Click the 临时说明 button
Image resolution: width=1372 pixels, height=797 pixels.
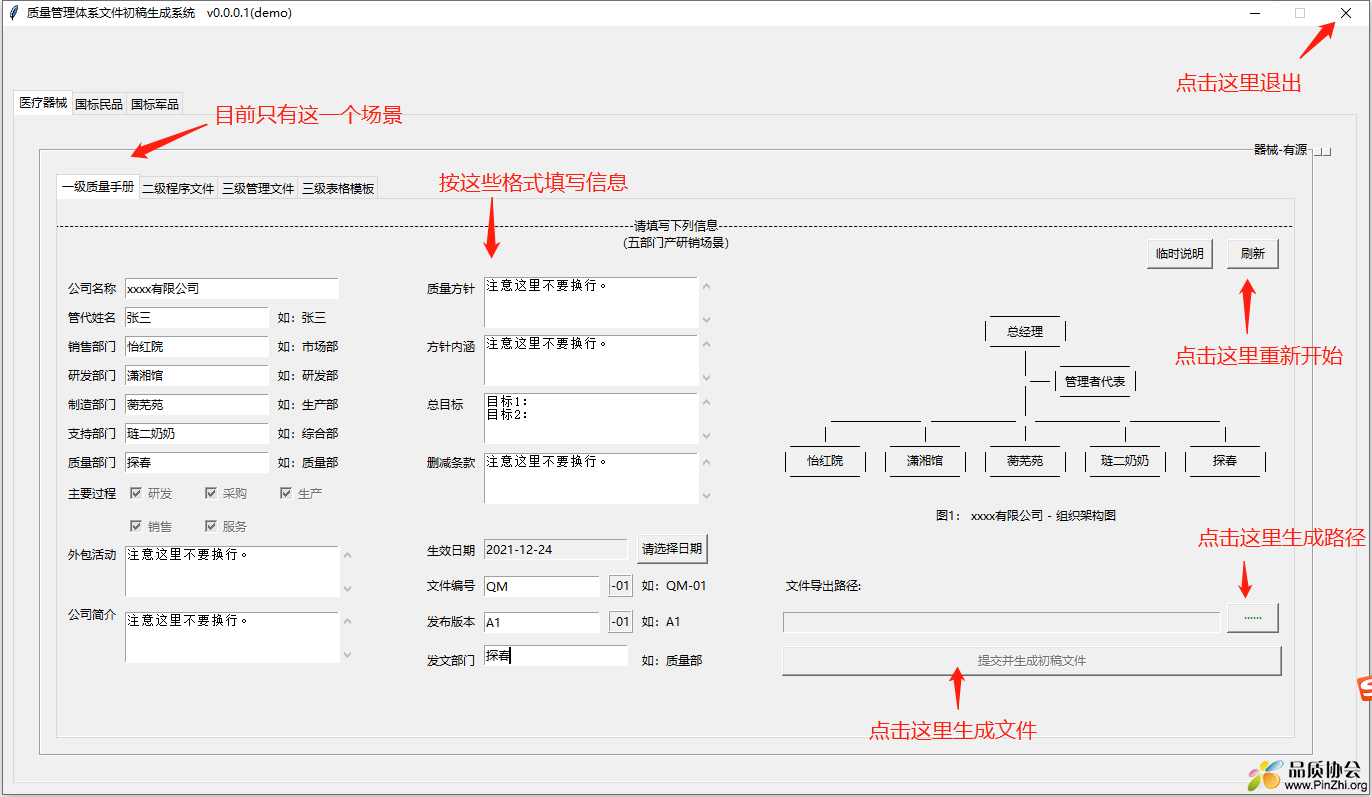pos(1180,254)
